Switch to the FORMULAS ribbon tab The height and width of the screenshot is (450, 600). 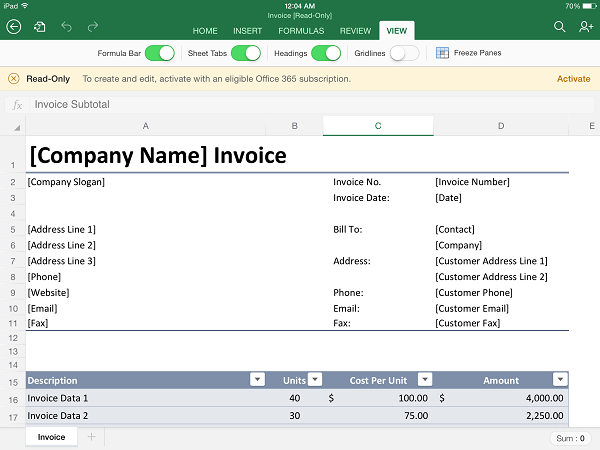tap(300, 31)
